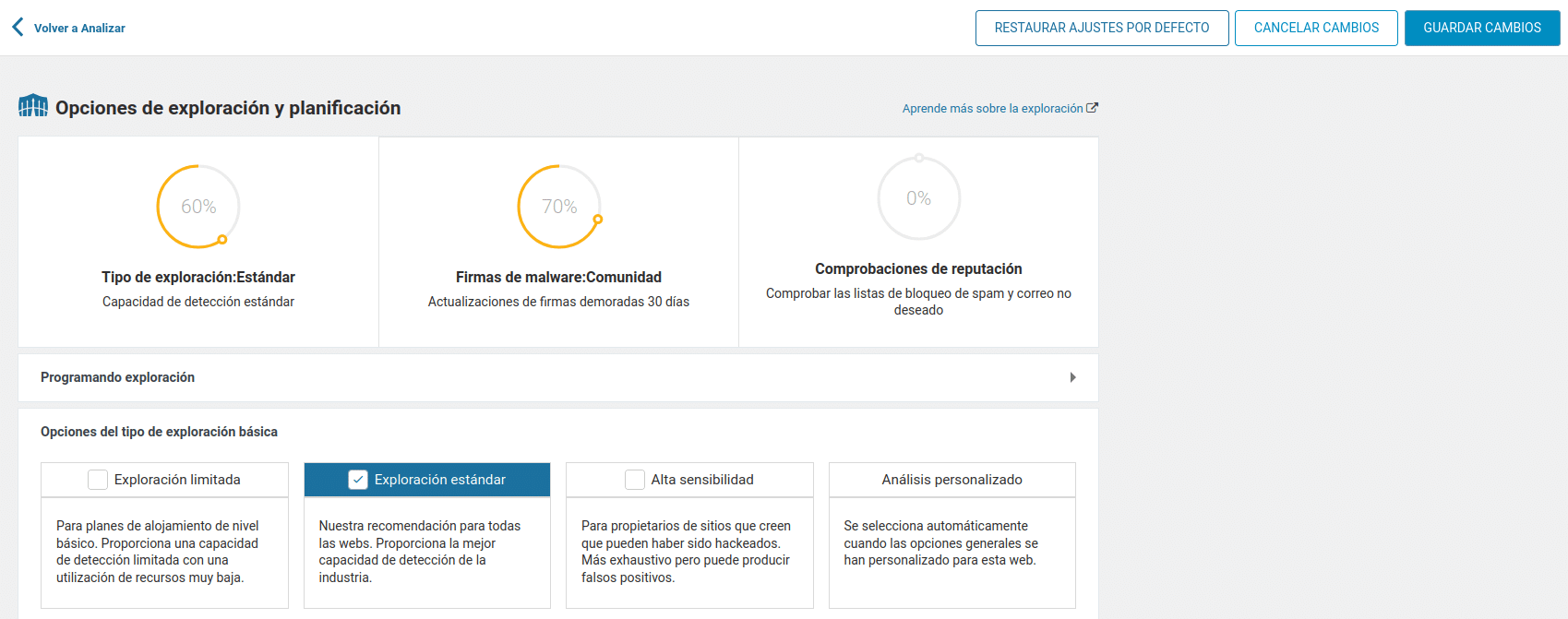Select Firmas de malware:Comunidad label
This screenshot has width=1568, height=619.
pos(558,277)
